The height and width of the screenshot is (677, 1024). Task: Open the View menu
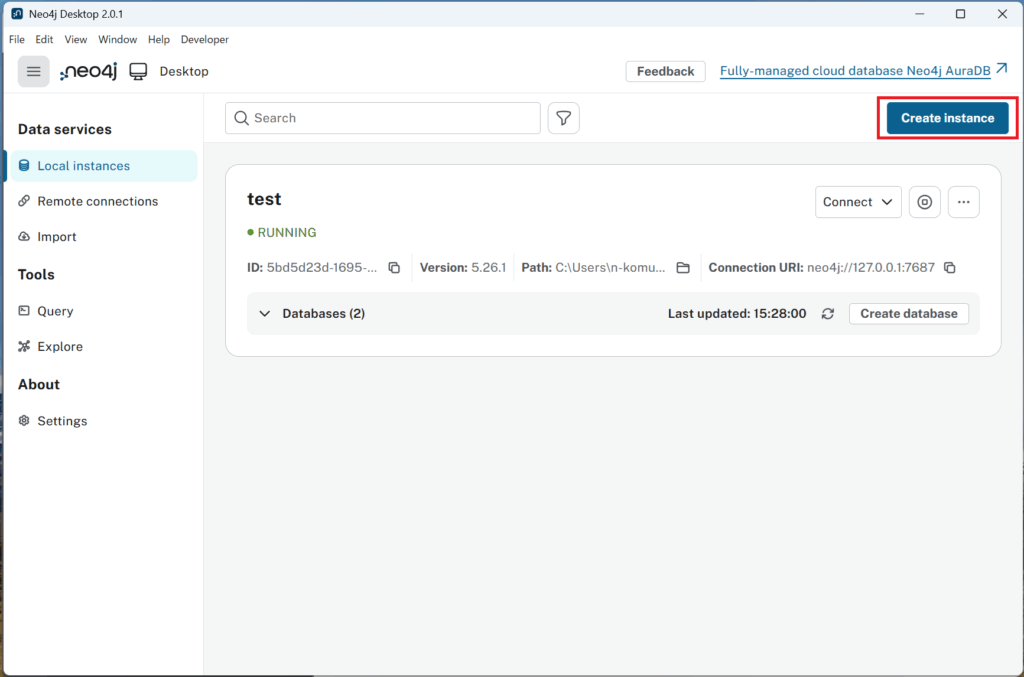coord(76,39)
